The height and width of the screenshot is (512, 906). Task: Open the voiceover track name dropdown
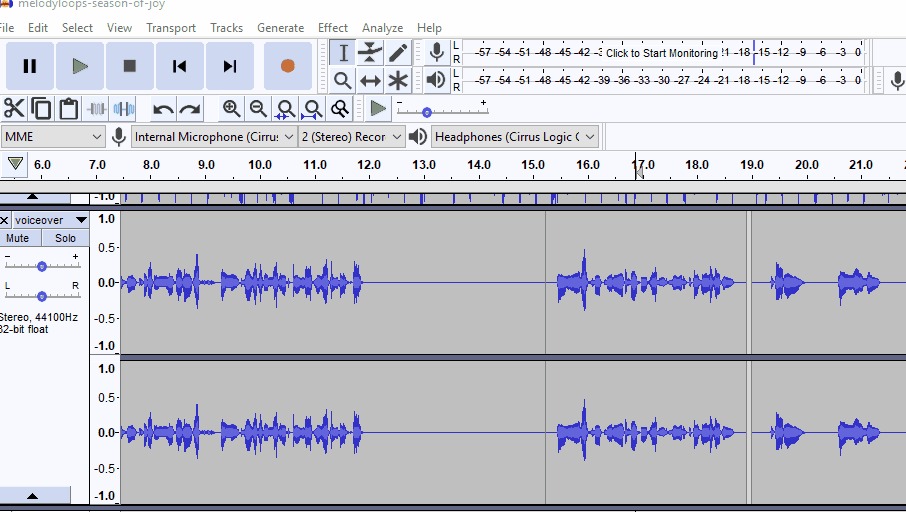51,220
